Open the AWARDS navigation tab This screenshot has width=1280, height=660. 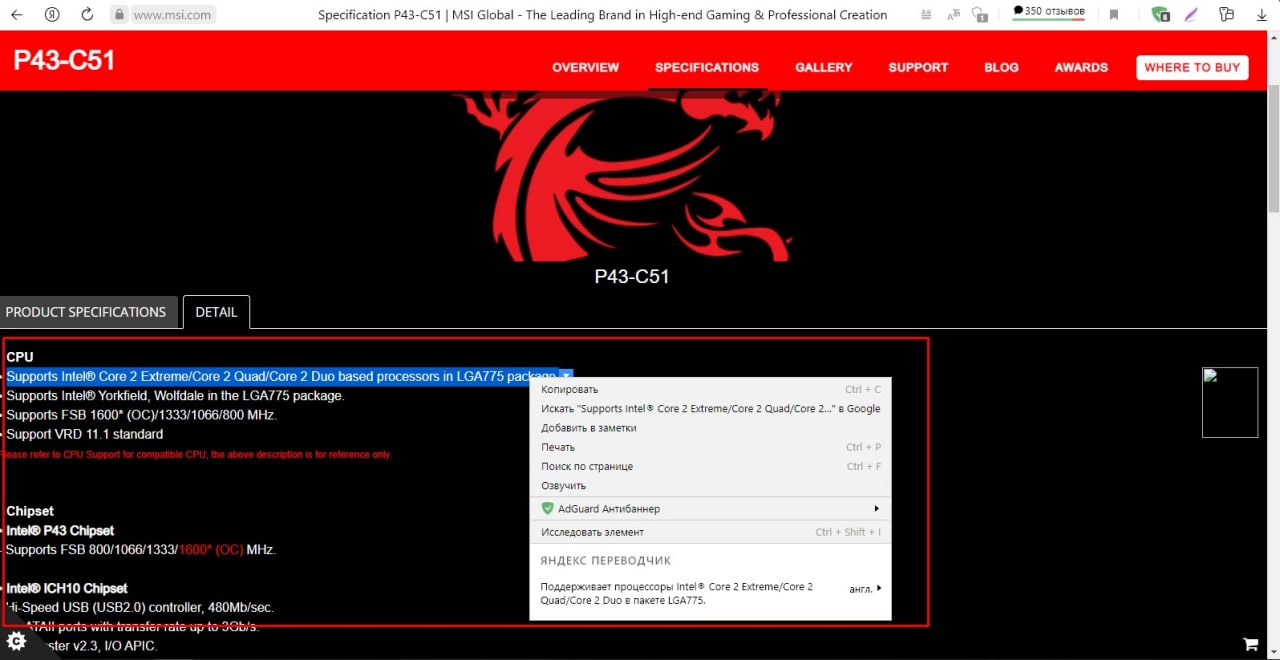pos(1081,67)
